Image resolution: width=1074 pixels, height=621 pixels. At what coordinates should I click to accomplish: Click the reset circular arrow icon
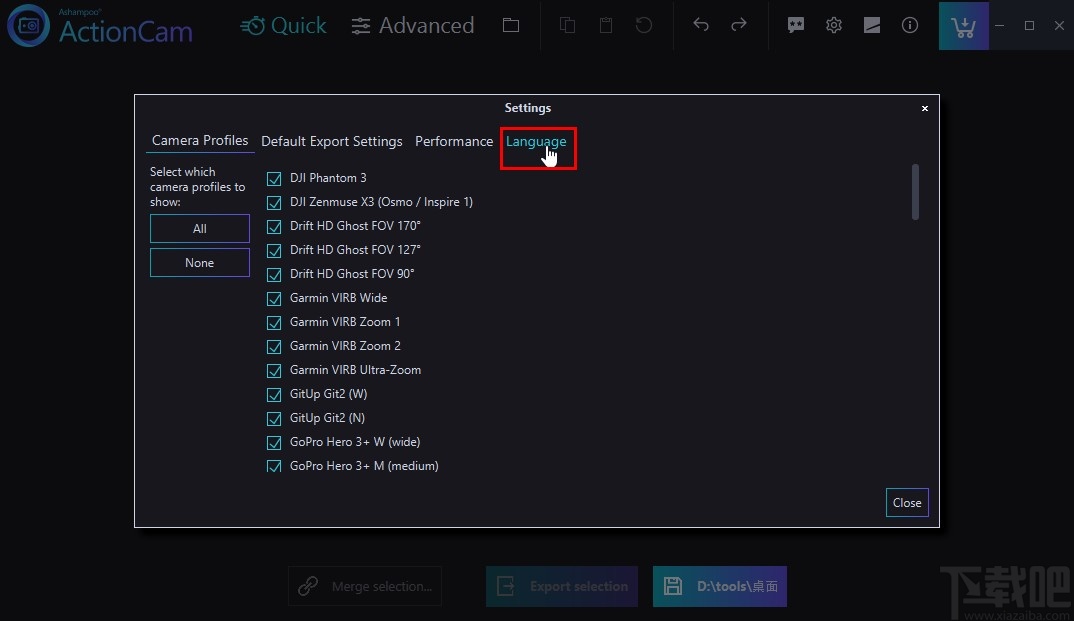(644, 25)
